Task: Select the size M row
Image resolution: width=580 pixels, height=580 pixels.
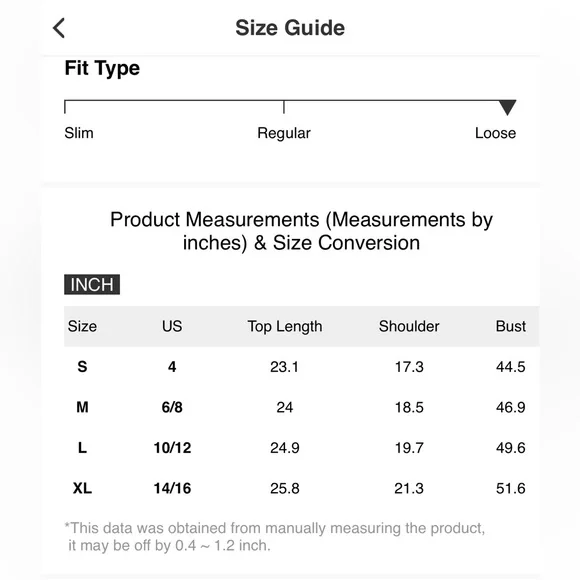Action: click(x=301, y=407)
